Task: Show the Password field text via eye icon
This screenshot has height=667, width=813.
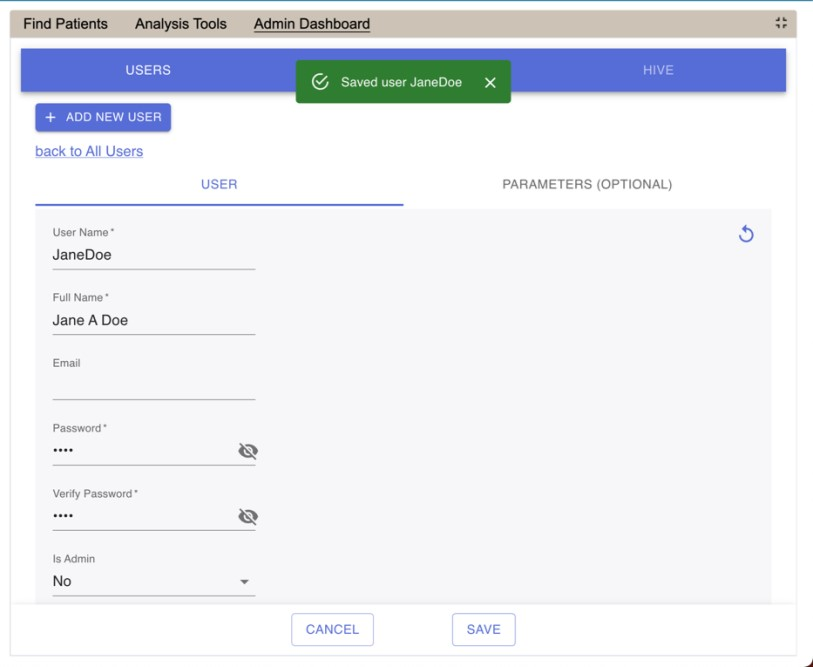Action: pyautogui.click(x=247, y=451)
